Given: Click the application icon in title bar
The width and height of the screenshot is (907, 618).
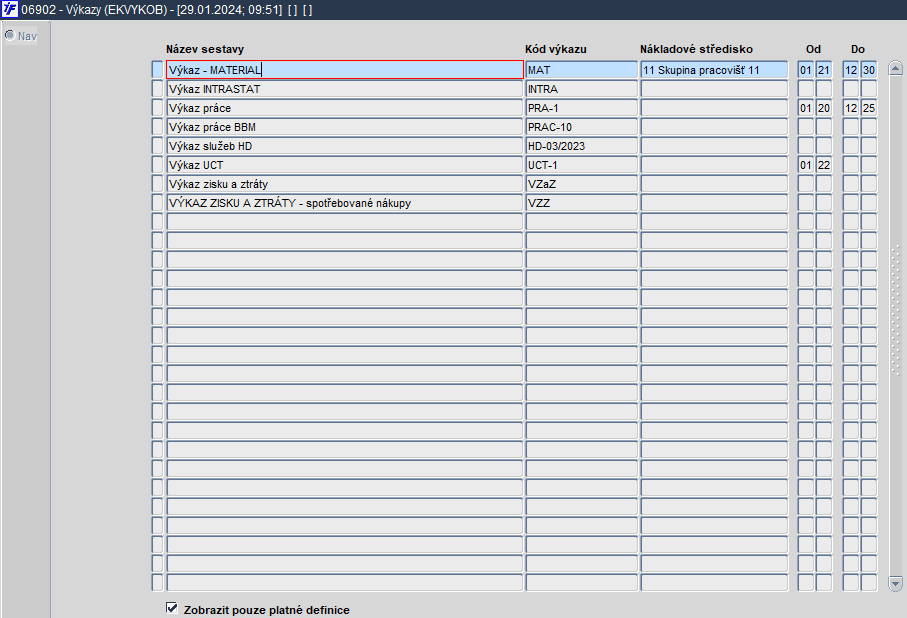Looking at the screenshot, I should coord(10,9).
